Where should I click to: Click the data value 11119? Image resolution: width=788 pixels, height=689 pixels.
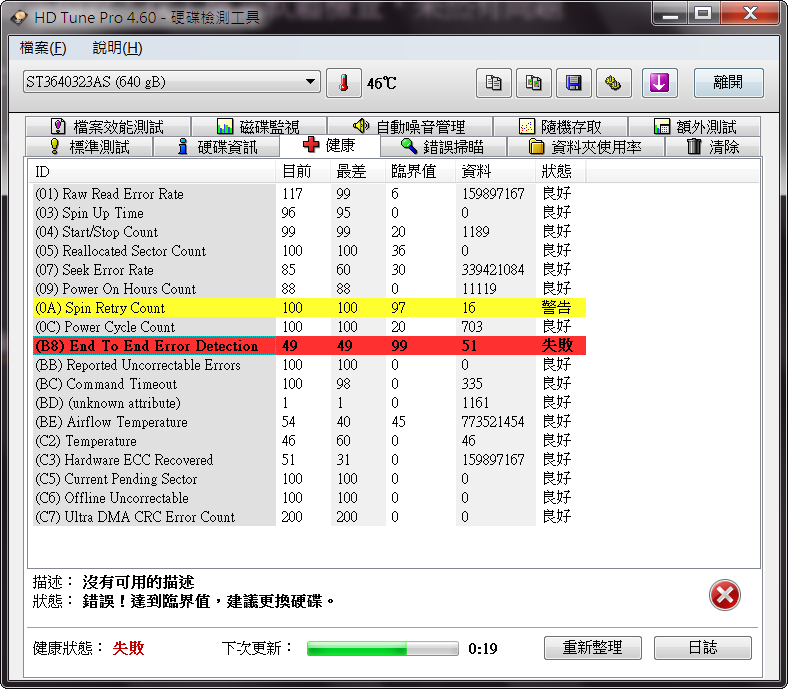pos(479,289)
